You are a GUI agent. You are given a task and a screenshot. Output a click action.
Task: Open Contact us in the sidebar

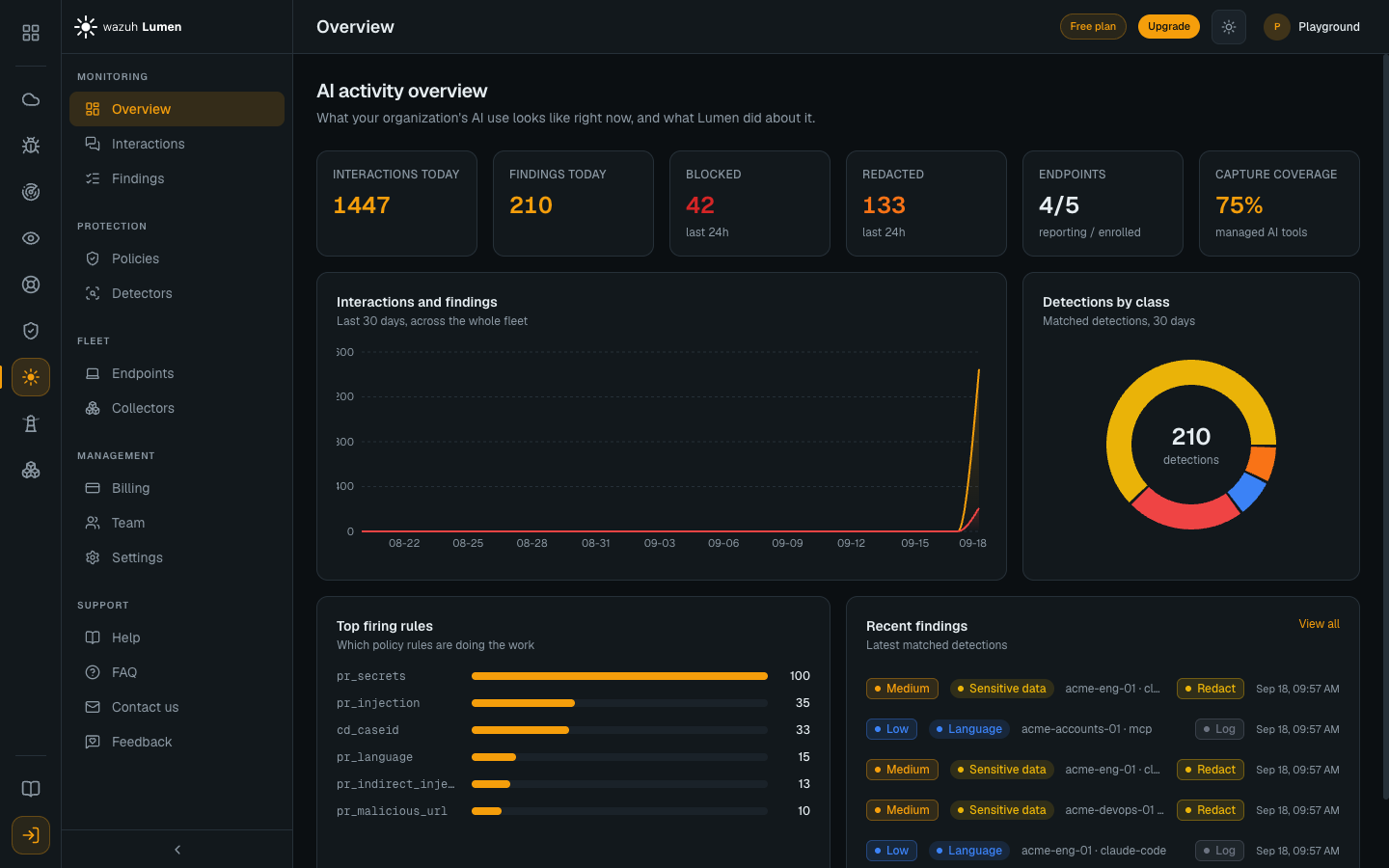click(177, 707)
